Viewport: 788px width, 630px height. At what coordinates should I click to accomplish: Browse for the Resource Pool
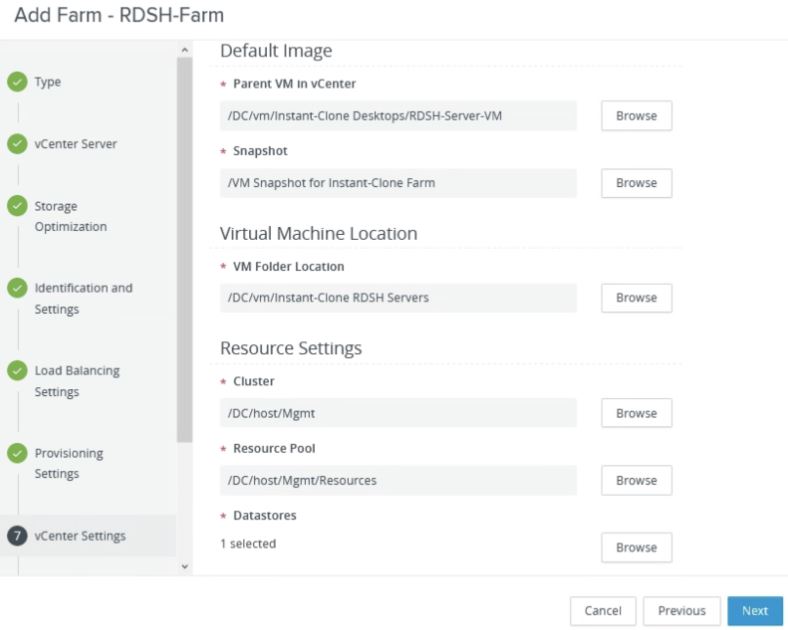coord(636,480)
